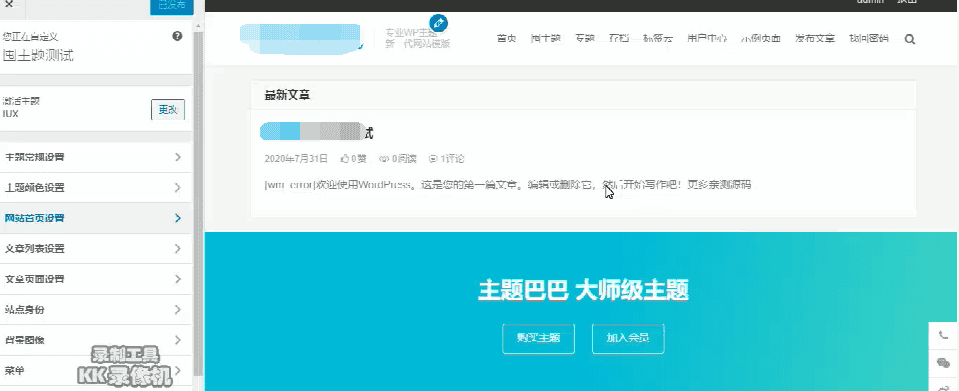Click the admin username in top bar
Image resolution: width=959 pixels, height=391 pixels.
click(870, 2)
